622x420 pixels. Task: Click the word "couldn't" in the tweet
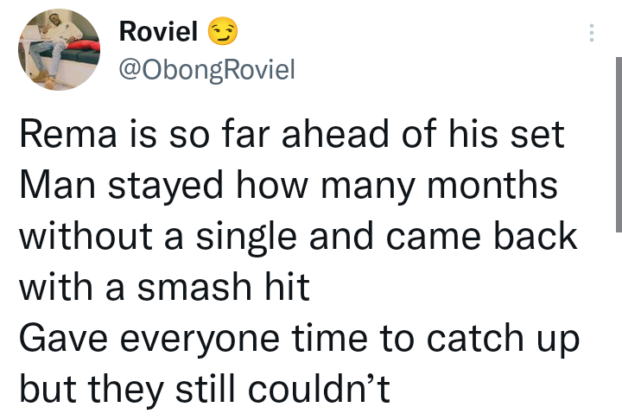326,385
